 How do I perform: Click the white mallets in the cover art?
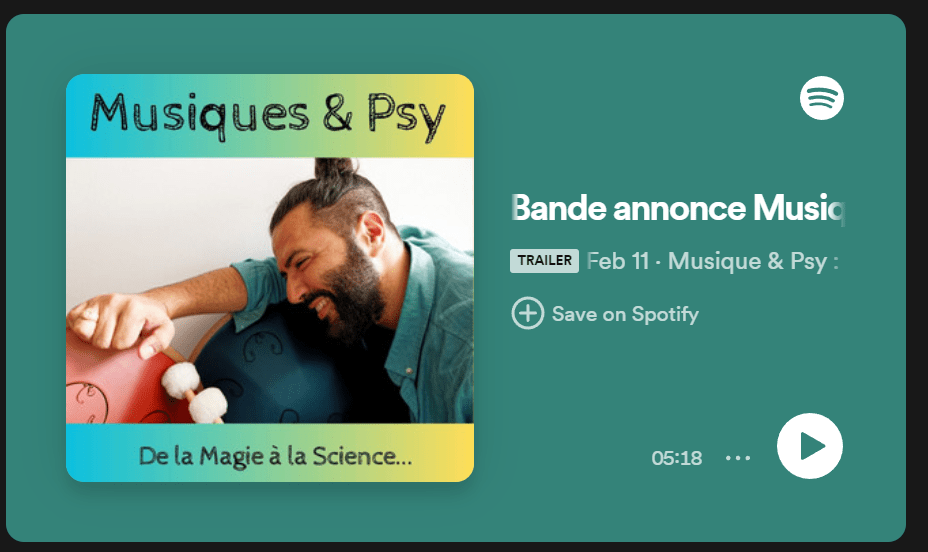coord(194,392)
